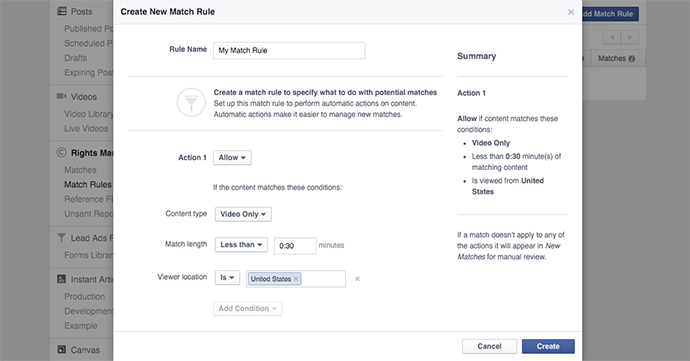
Task: Open the Content type Video Only dropdown
Action: tap(243, 214)
